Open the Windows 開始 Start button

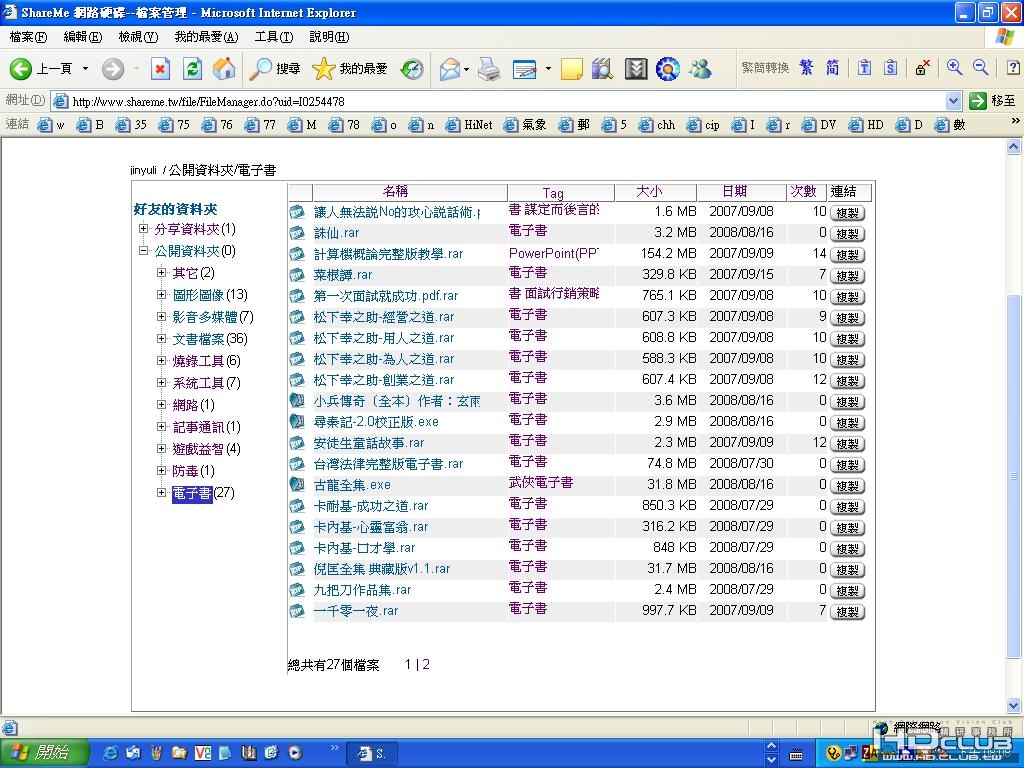point(43,752)
